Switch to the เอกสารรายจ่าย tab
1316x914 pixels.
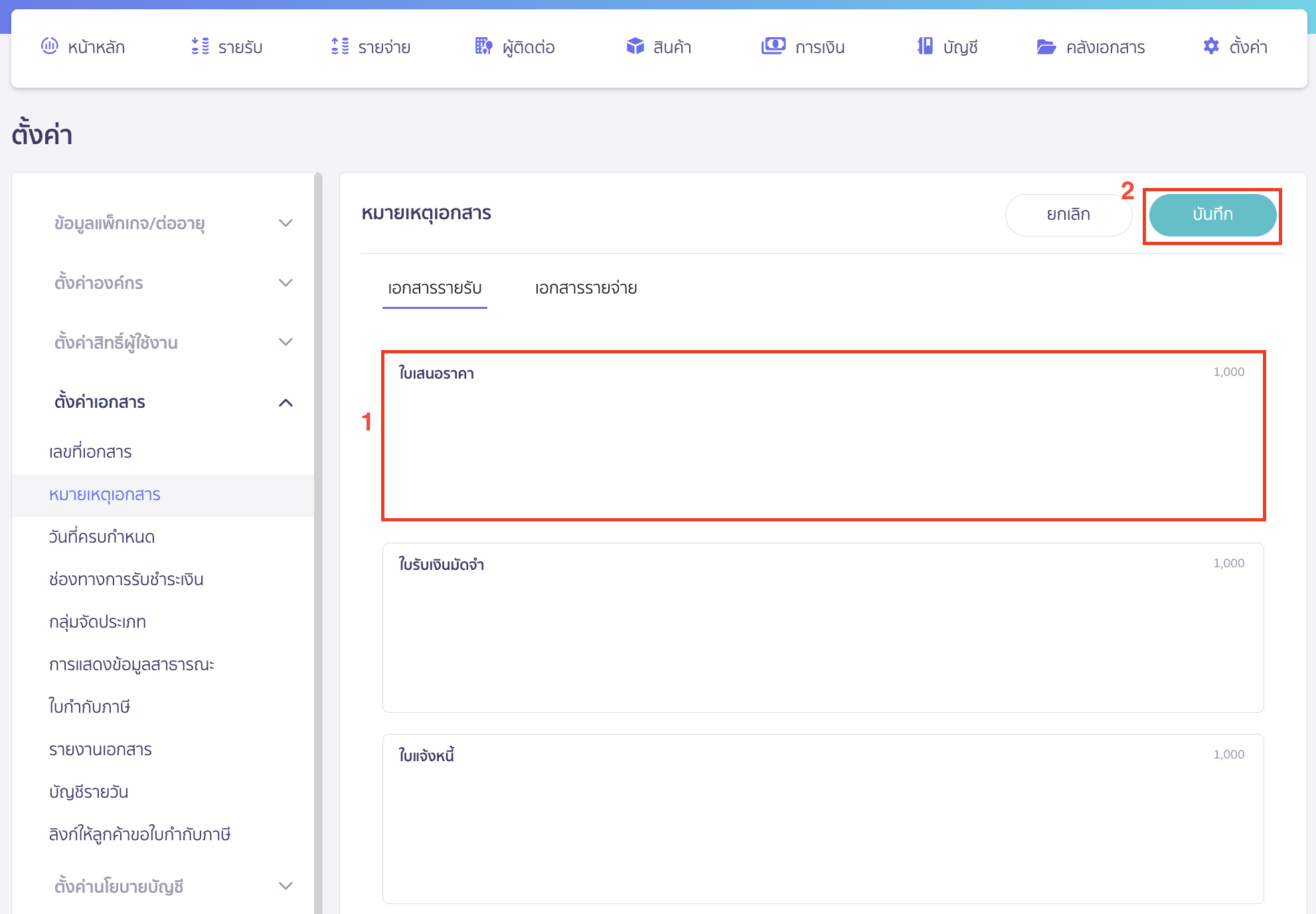(586, 288)
